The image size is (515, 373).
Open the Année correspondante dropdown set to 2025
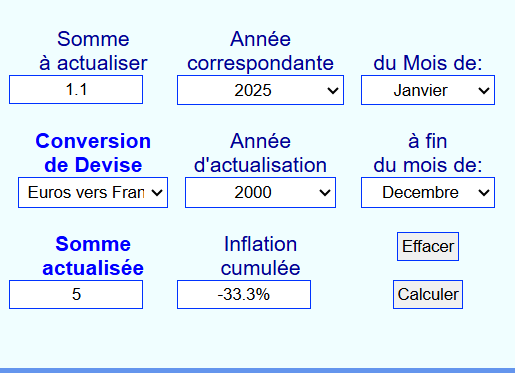click(260, 90)
